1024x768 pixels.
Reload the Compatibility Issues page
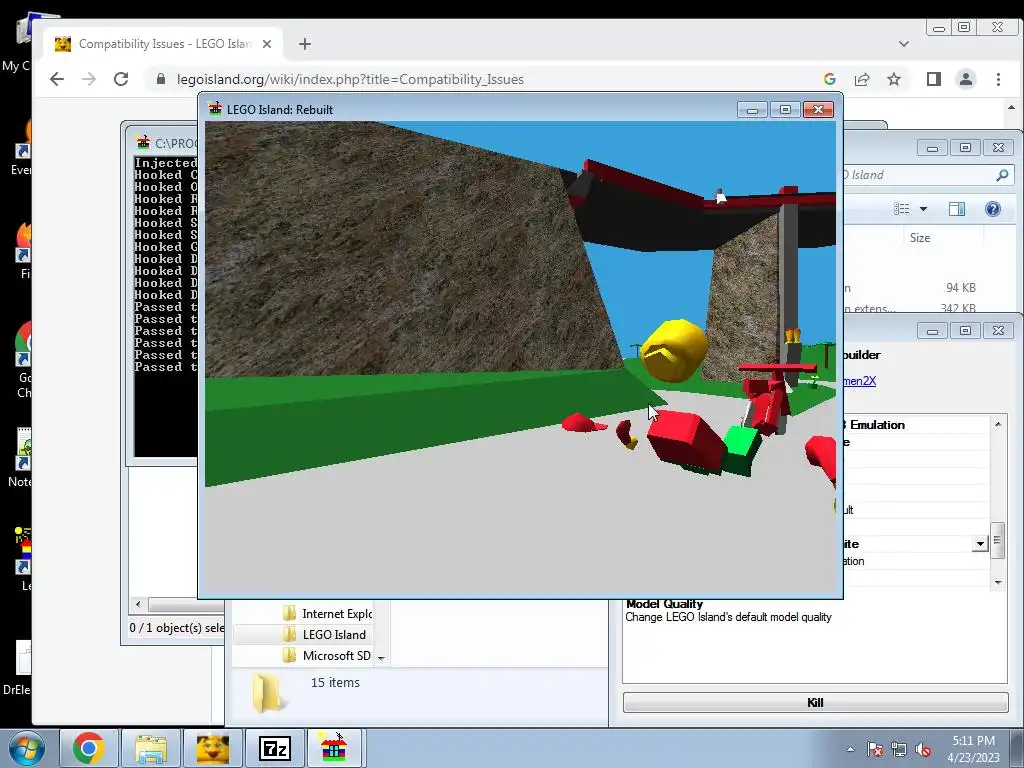(121, 79)
